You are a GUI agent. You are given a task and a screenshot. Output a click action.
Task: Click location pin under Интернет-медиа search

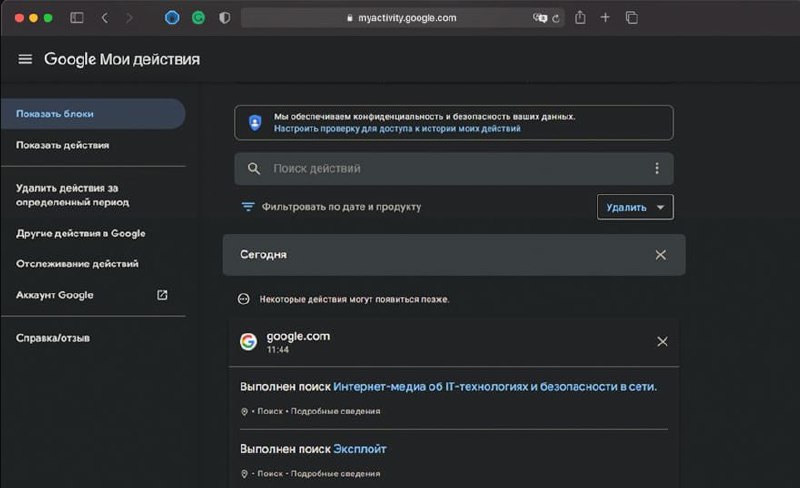[244, 411]
